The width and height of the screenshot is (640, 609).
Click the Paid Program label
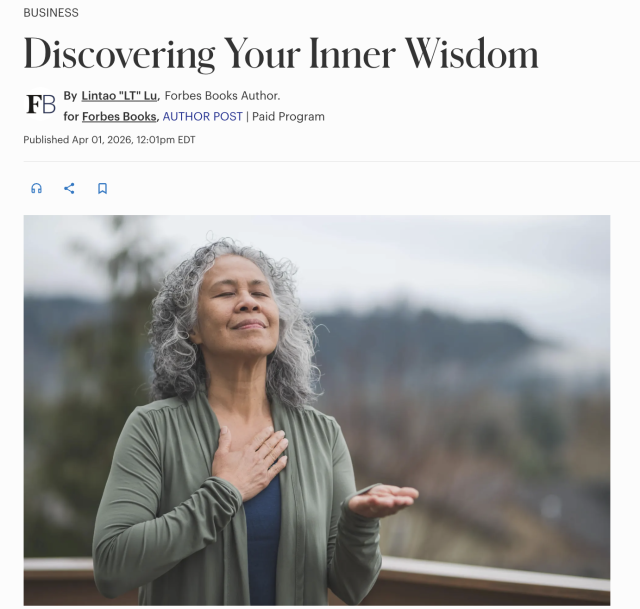[x=288, y=117]
